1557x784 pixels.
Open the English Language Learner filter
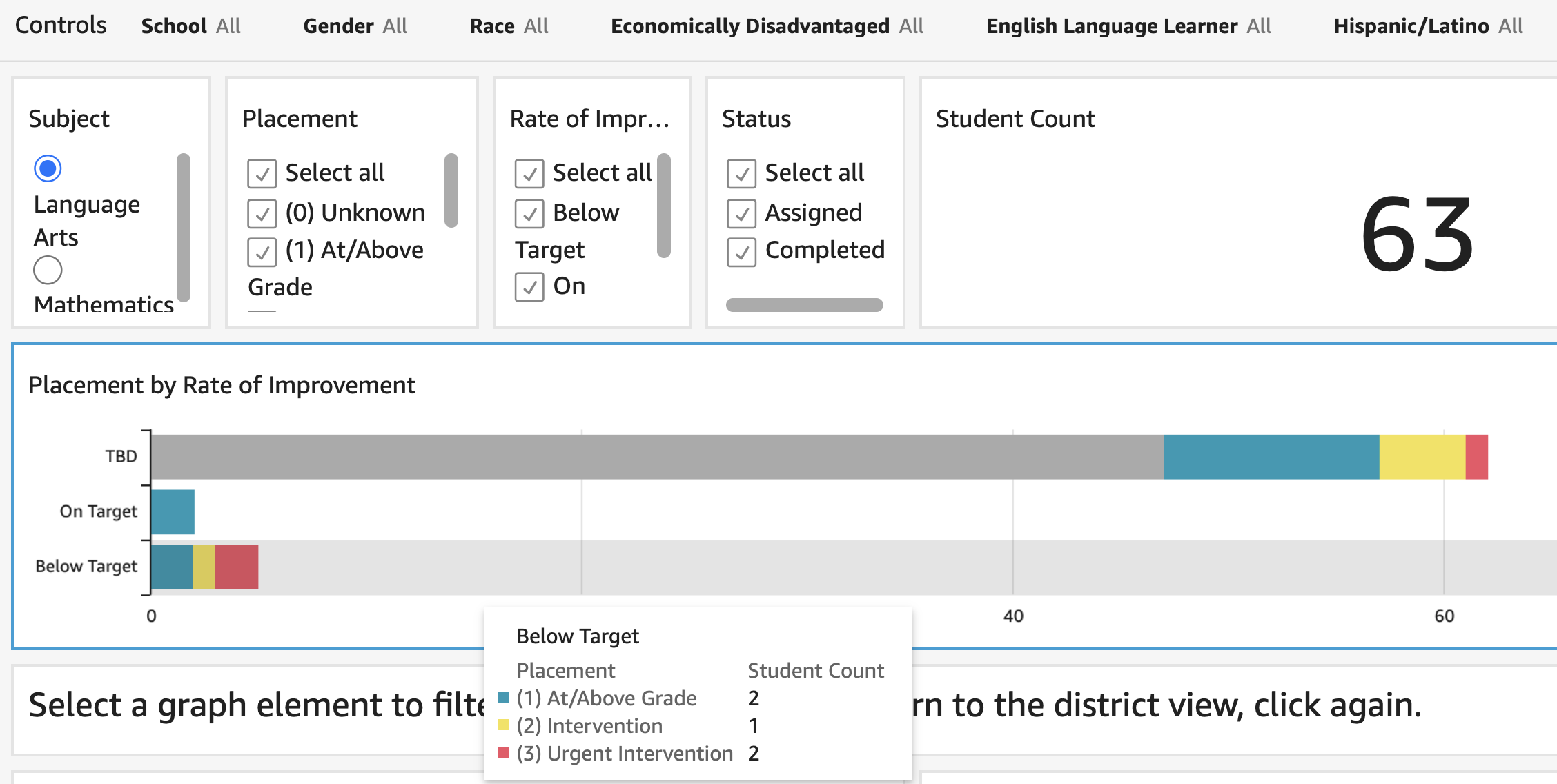coord(1128,26)
